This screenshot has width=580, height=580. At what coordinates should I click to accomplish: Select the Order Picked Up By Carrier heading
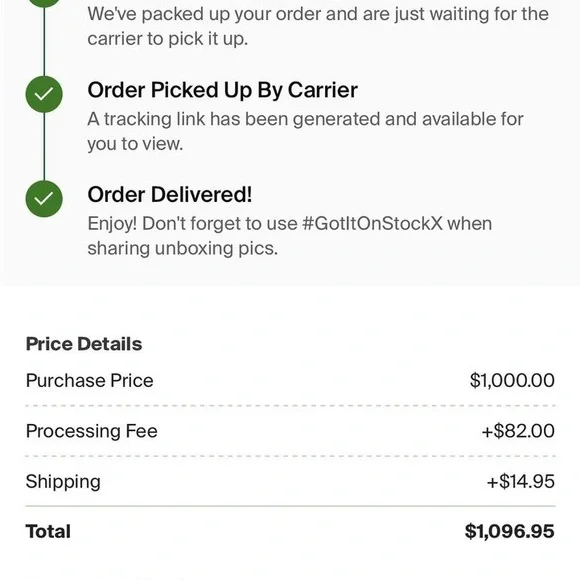click(x=223, y=90)
